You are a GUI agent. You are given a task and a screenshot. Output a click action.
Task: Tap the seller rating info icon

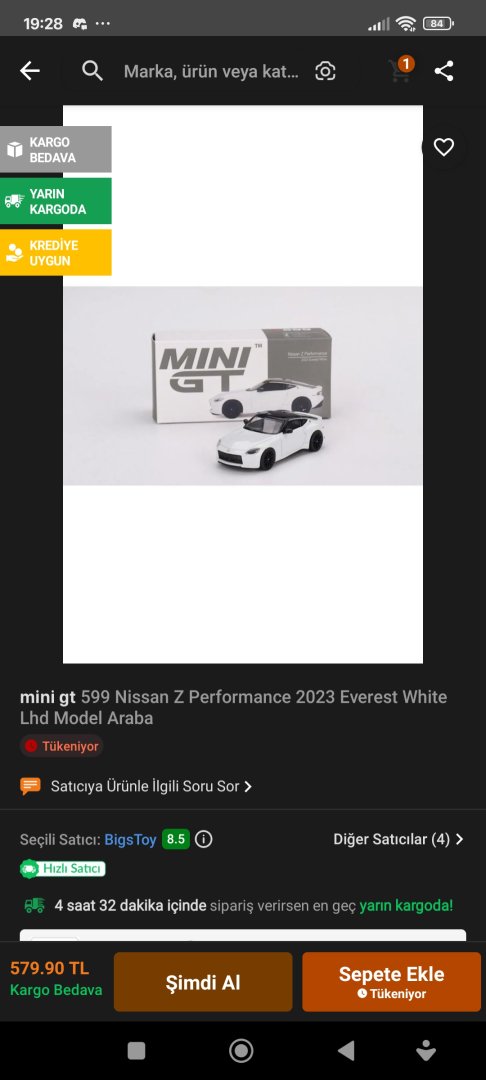pyautogui.click(x=203, y=839)
